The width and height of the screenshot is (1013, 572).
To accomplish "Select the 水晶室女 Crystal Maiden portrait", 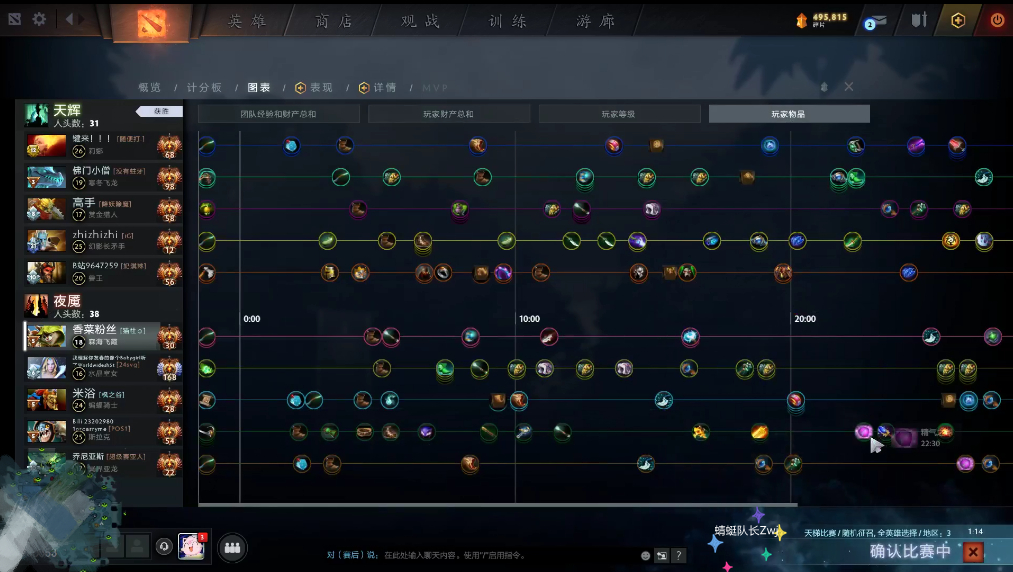I will [46, 368].
